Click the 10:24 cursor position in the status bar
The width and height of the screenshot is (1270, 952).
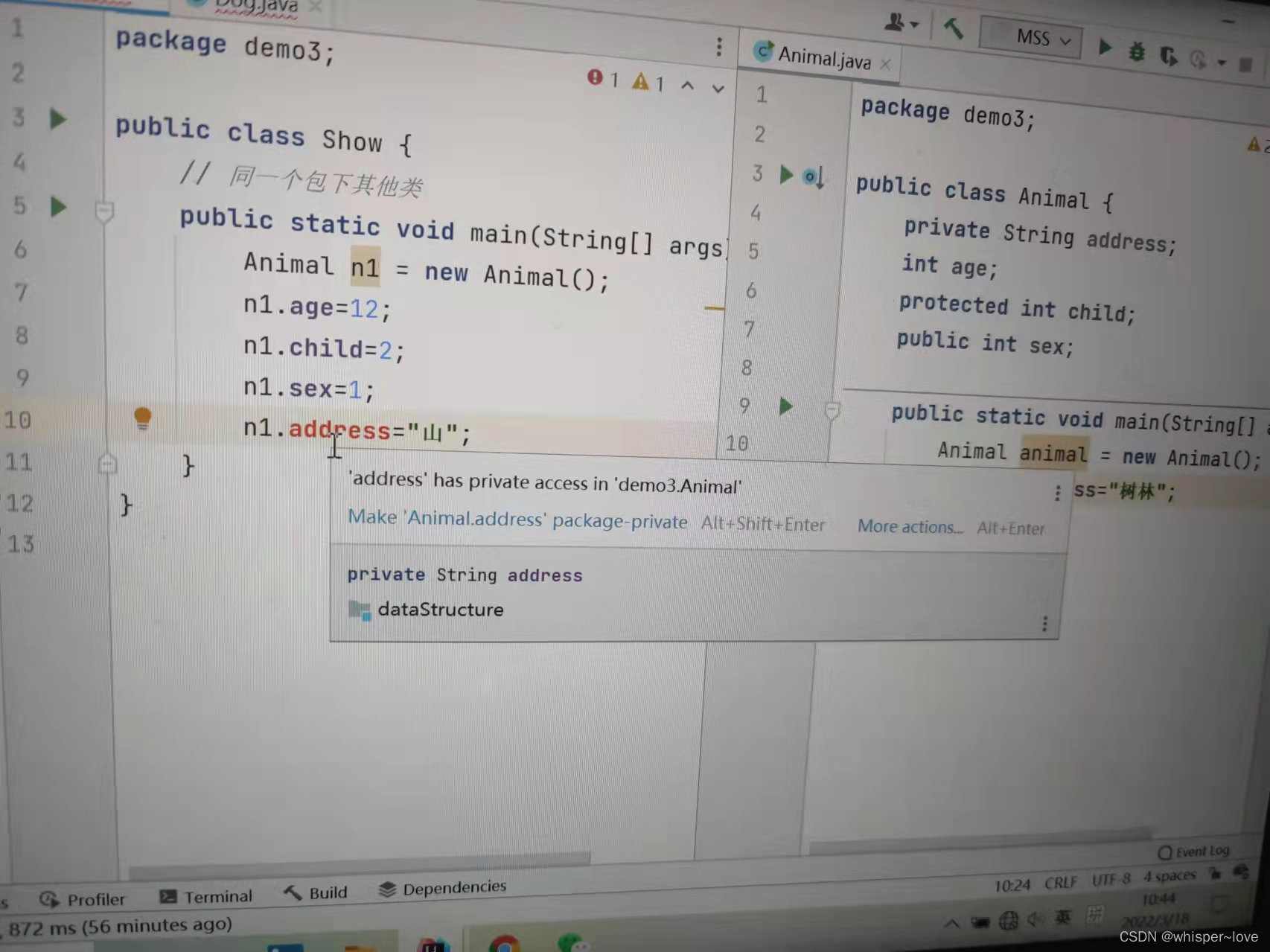pyautogui.click(x=1012, y=885)
